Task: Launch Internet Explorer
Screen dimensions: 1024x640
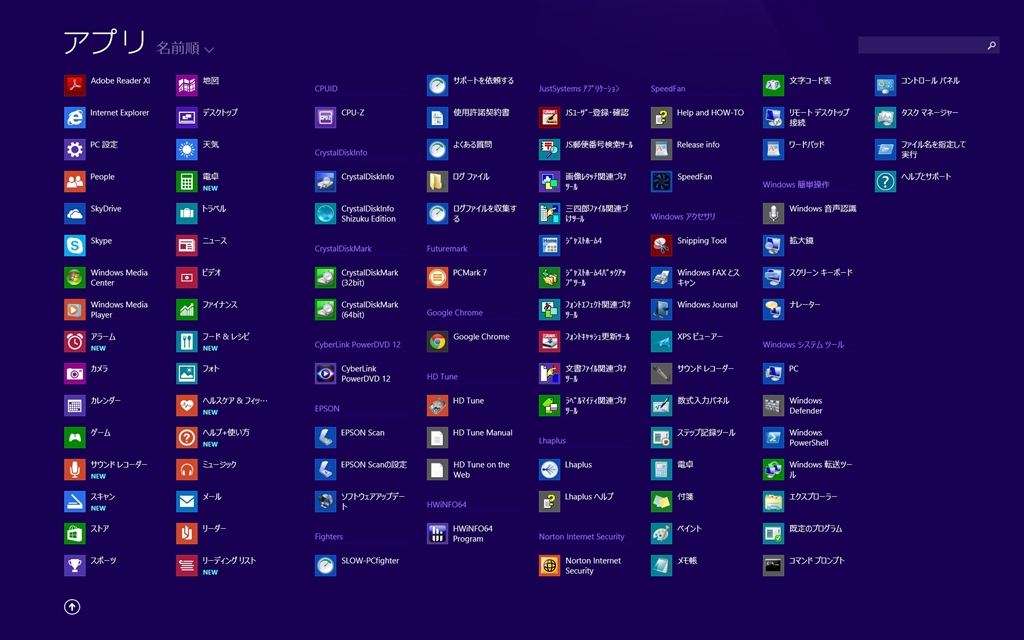Action: pos(107,118)
